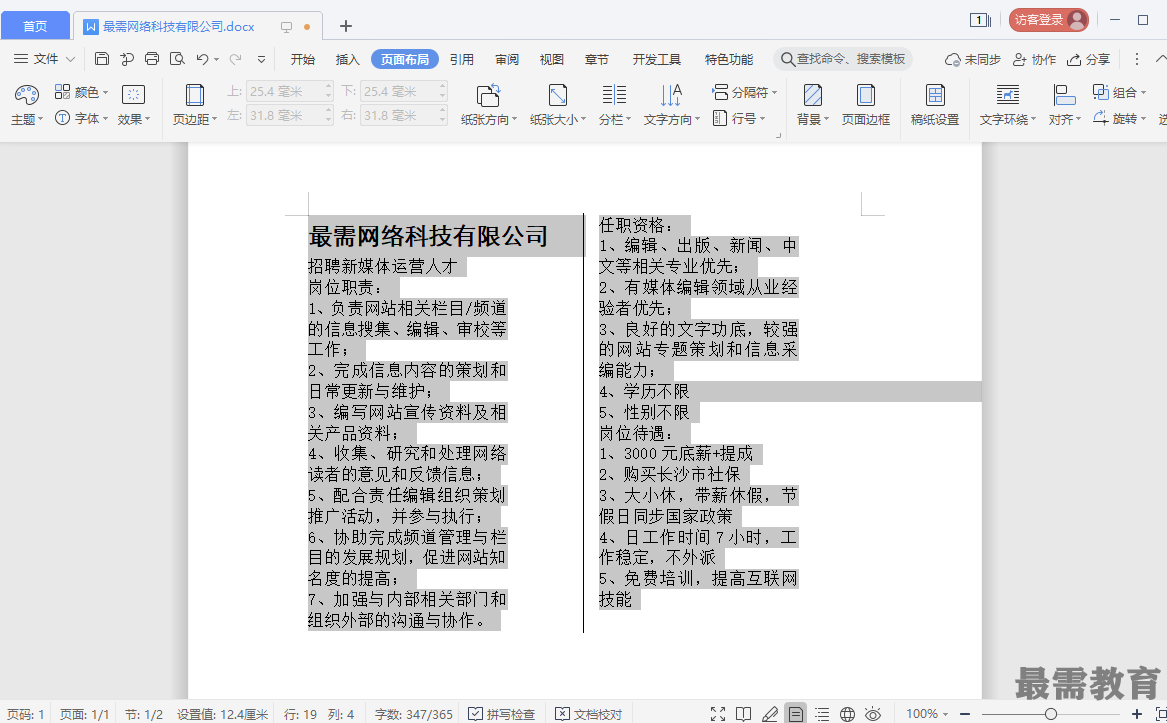Click the 纸张方向 (Orientation) icon
This screenshot has width=1167, height=723.
coord(488,95)
